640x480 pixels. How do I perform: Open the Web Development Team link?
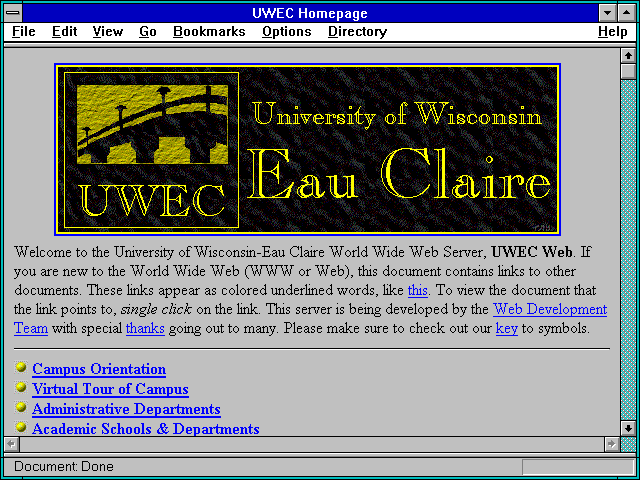550,309
